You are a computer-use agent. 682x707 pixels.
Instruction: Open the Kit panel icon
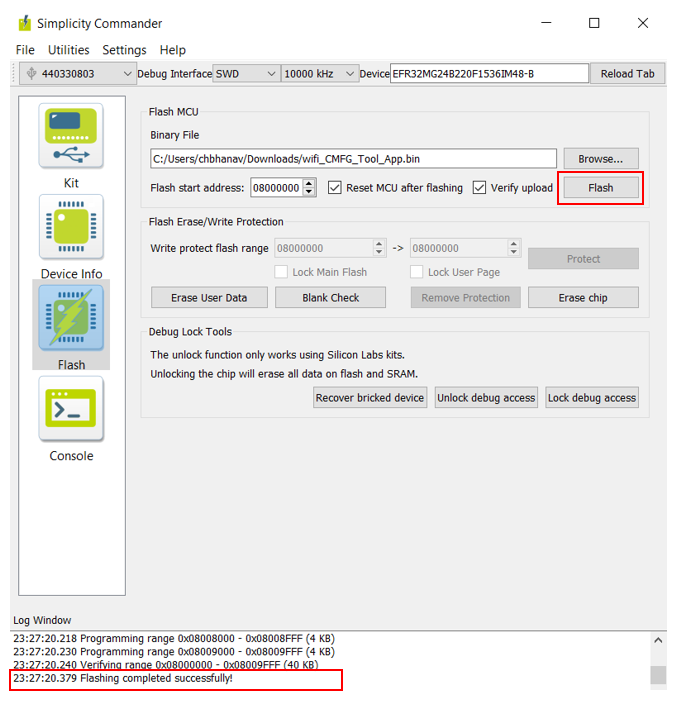(x=71, y=136)
